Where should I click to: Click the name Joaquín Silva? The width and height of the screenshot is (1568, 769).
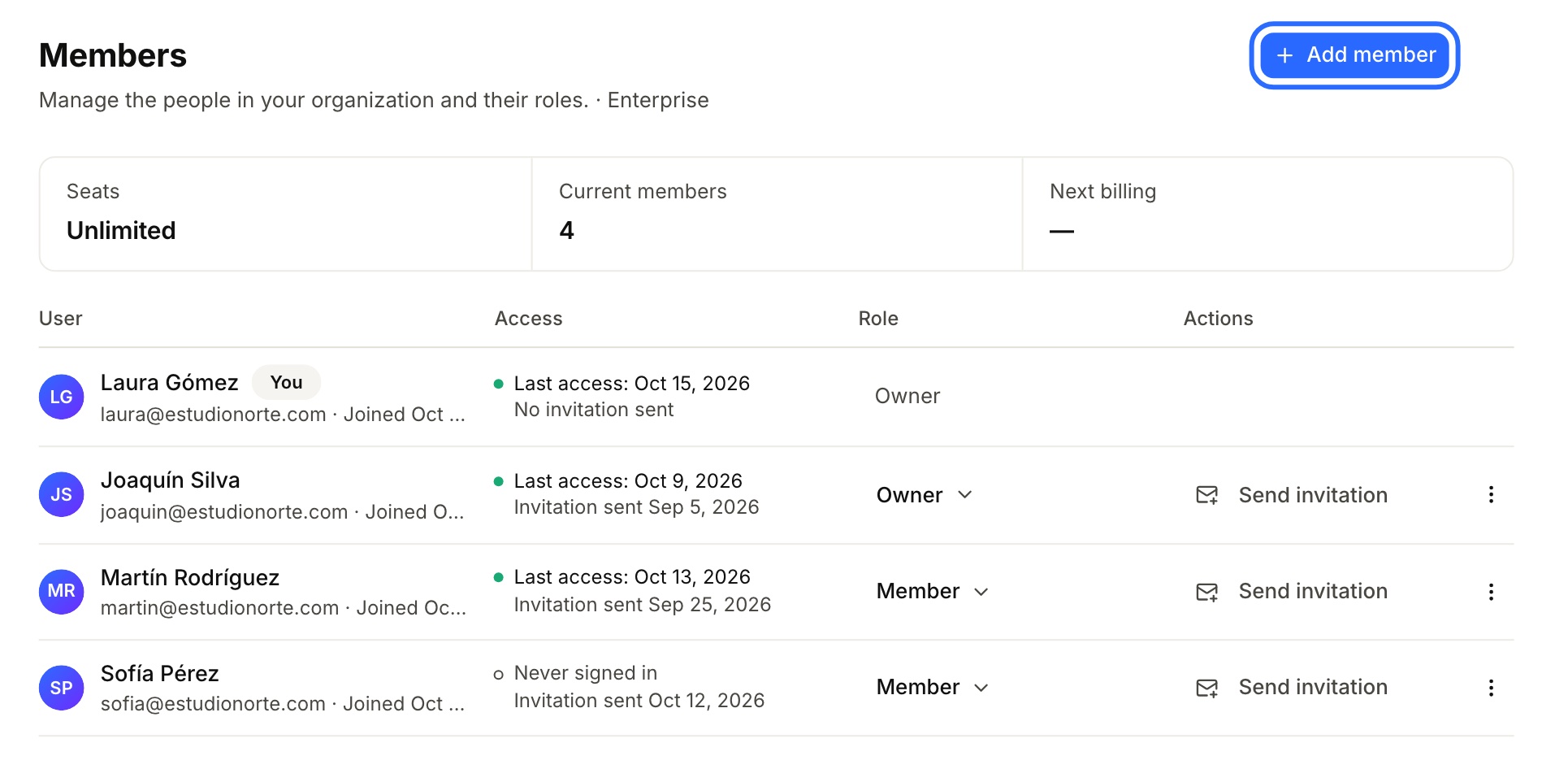coord(170,480)
